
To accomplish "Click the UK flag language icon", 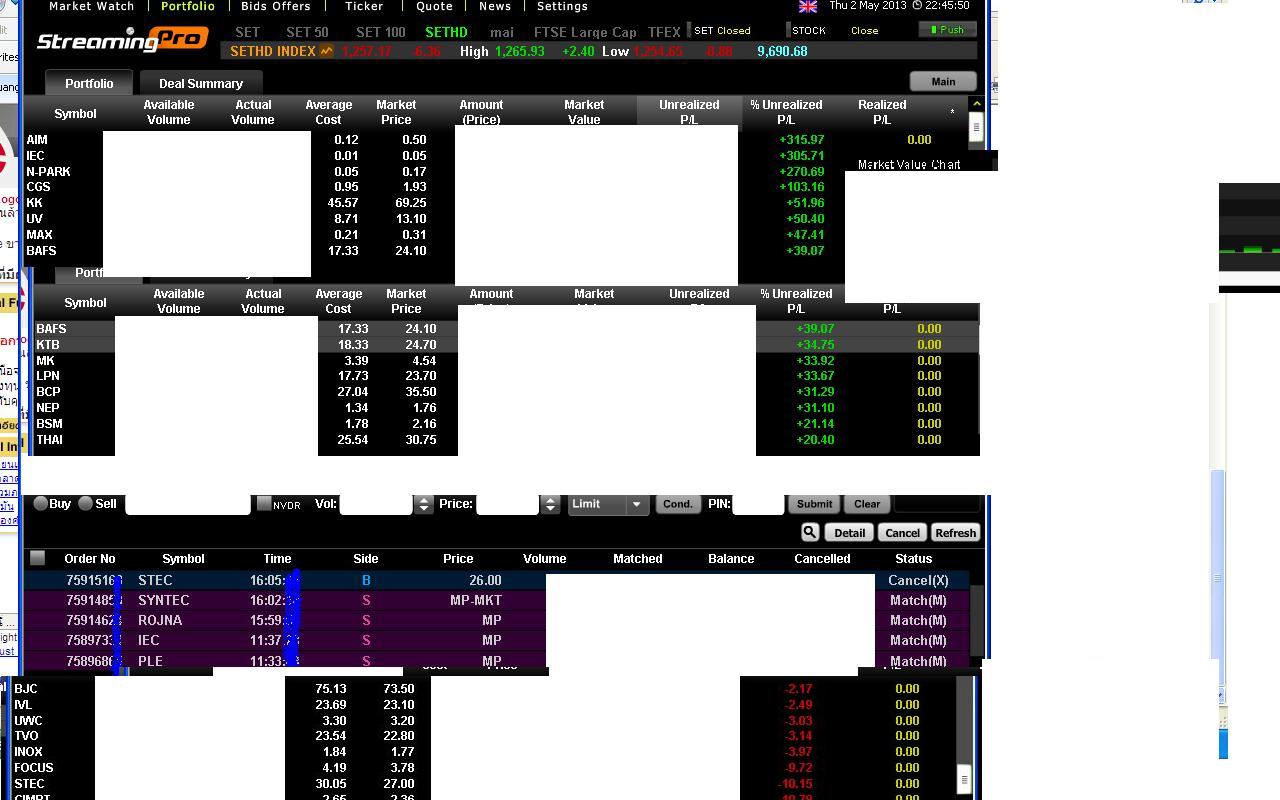I will (807, 6).
